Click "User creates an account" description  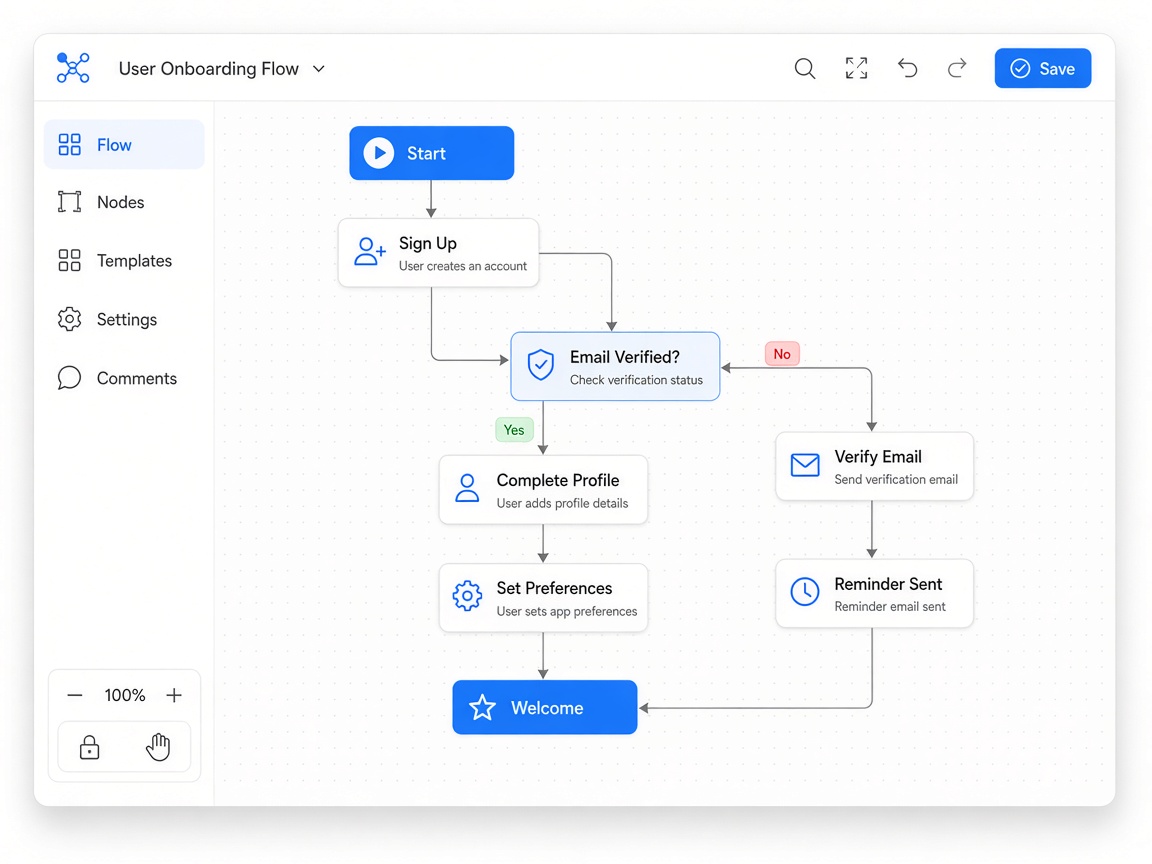(463, 266)
